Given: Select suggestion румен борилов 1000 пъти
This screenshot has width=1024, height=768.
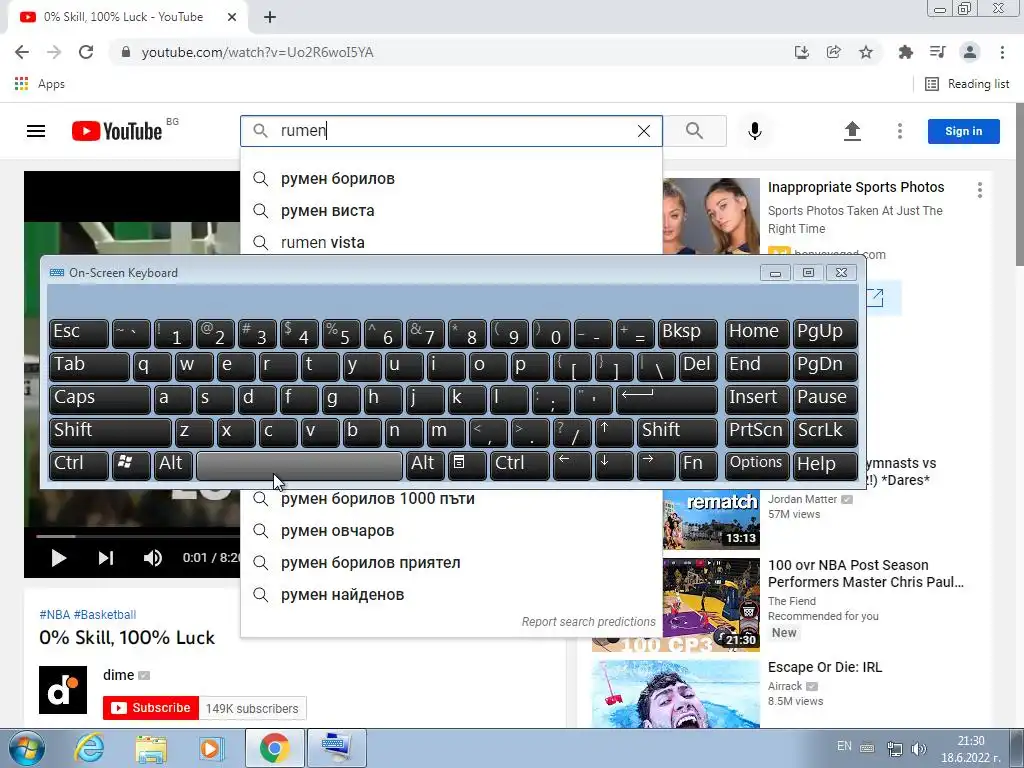Looking at the screenshot, I should tap(451, 498).
